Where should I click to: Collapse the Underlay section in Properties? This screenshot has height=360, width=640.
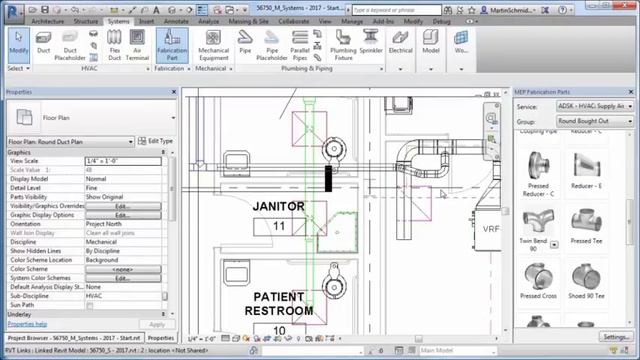coord(163,314)
